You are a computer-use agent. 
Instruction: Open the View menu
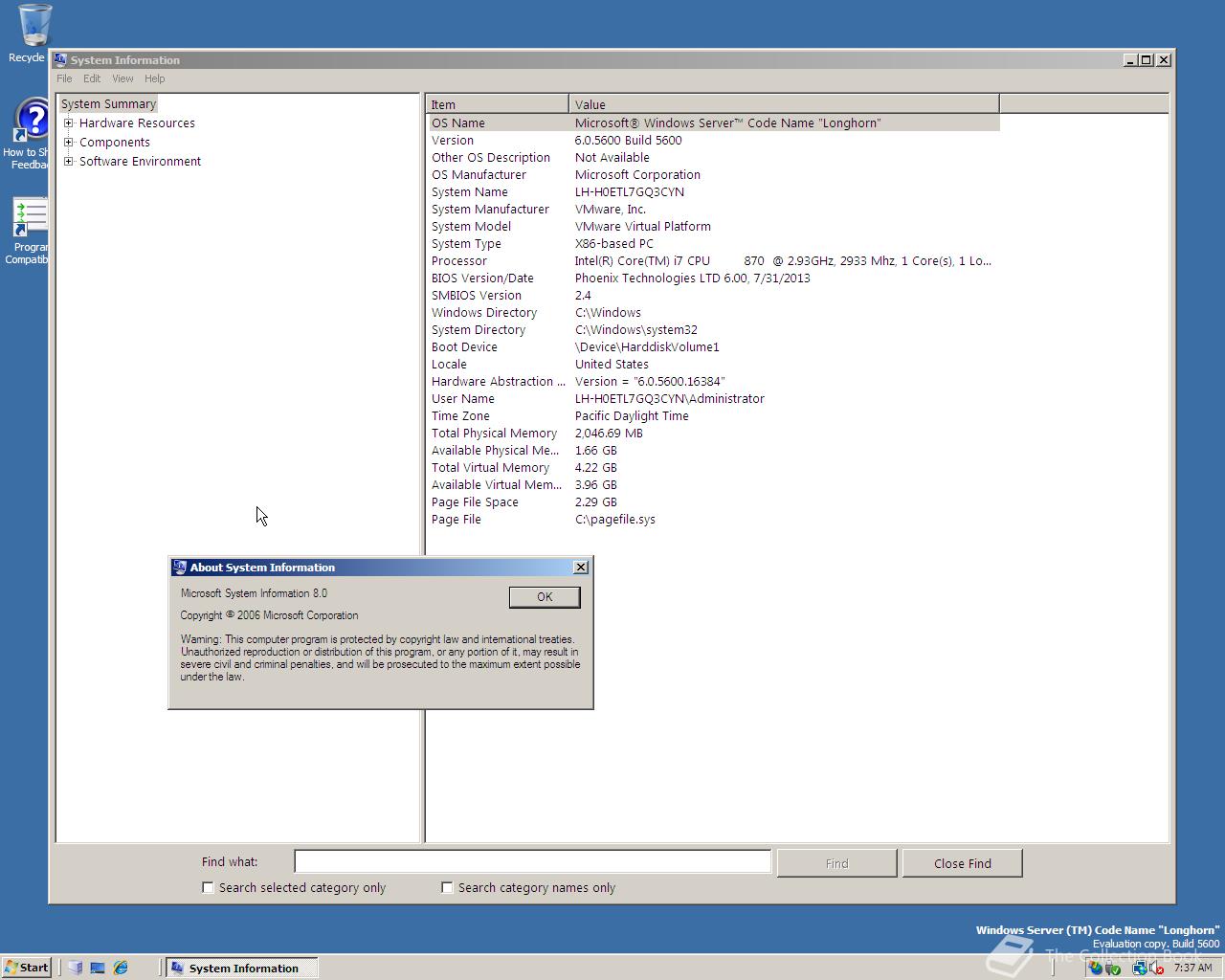click(x=122, y=78)
